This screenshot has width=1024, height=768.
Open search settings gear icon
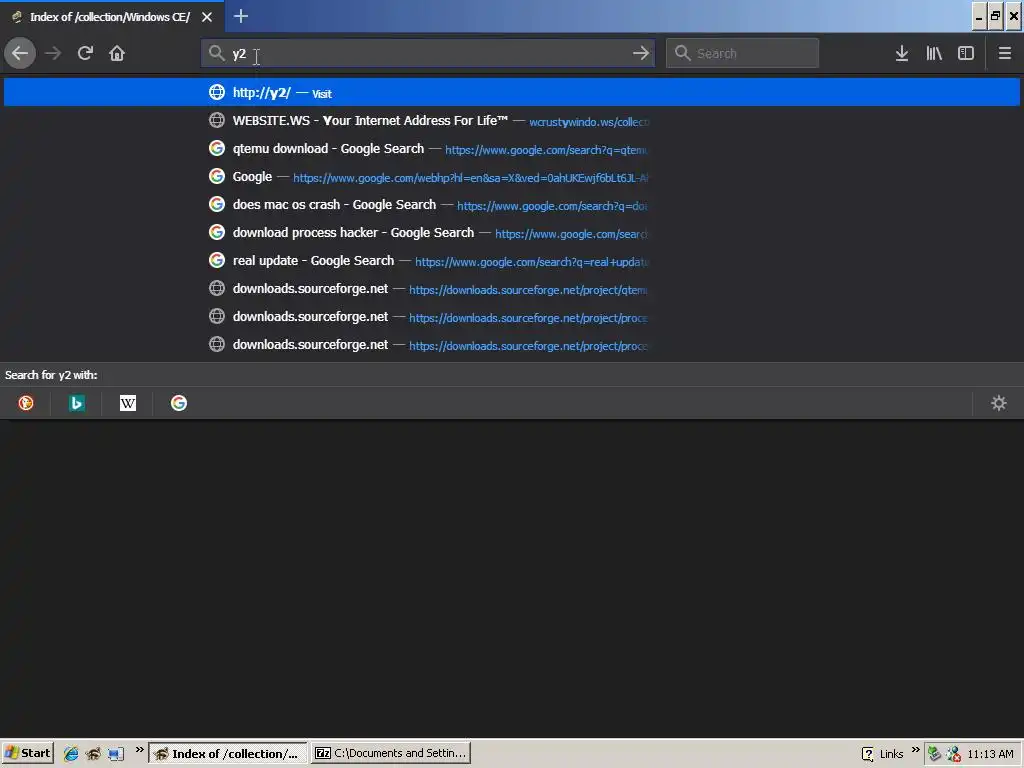coord(999,403)
